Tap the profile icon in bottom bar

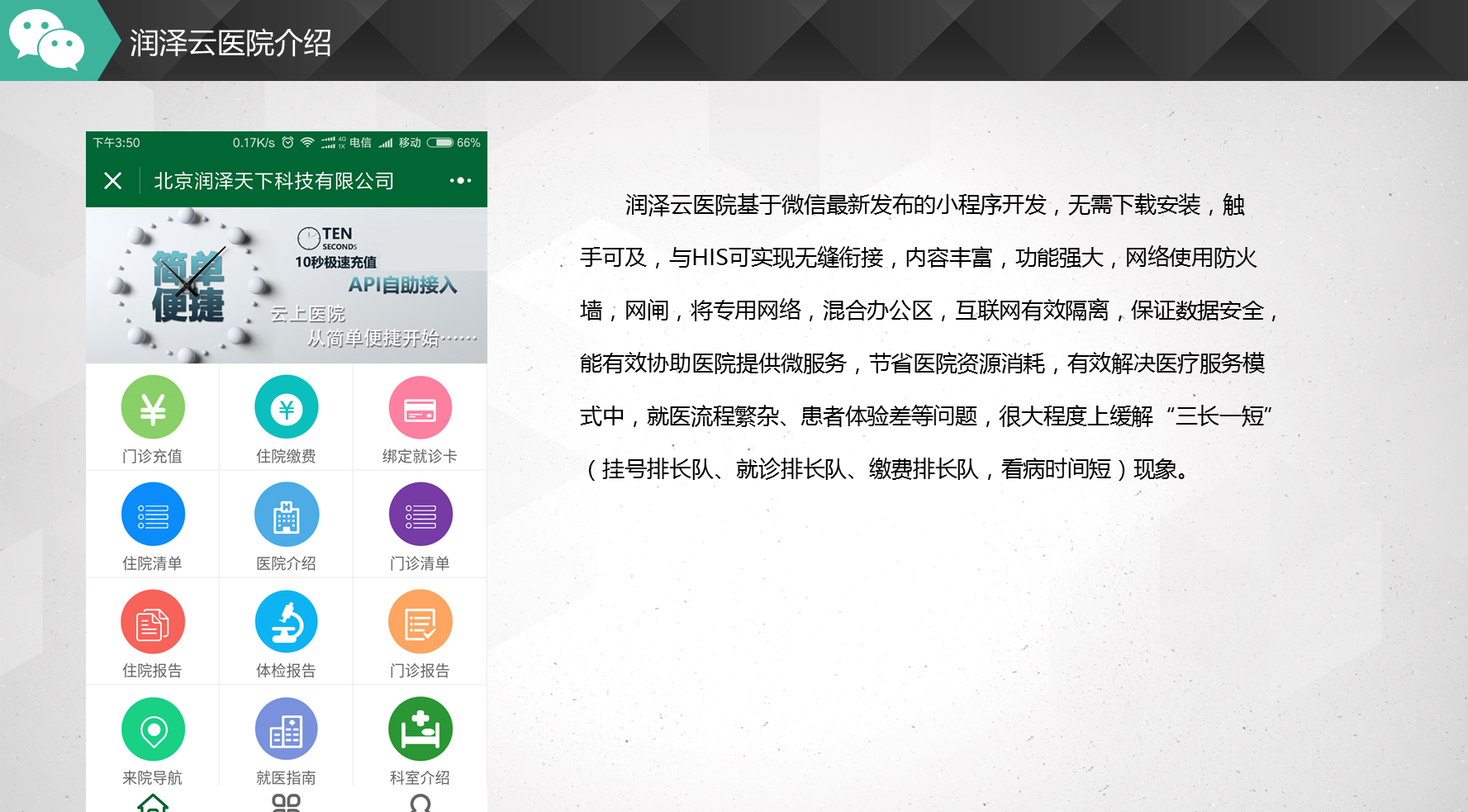click(x=420, y=803)
